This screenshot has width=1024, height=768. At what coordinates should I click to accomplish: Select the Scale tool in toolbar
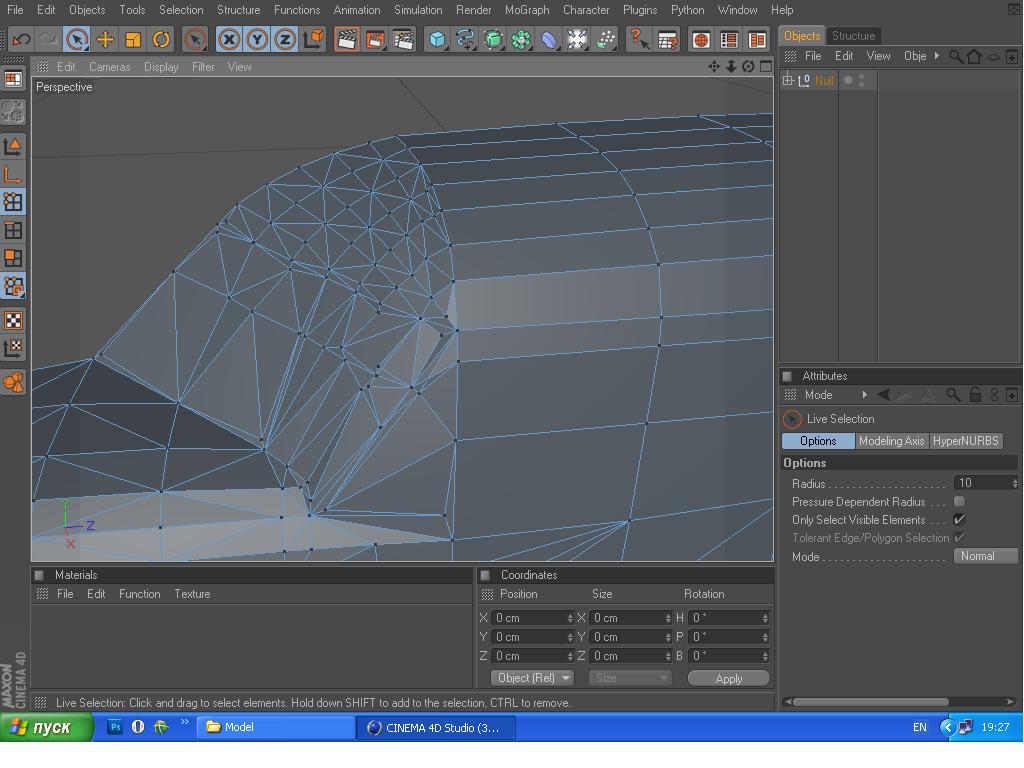(133, 40)
